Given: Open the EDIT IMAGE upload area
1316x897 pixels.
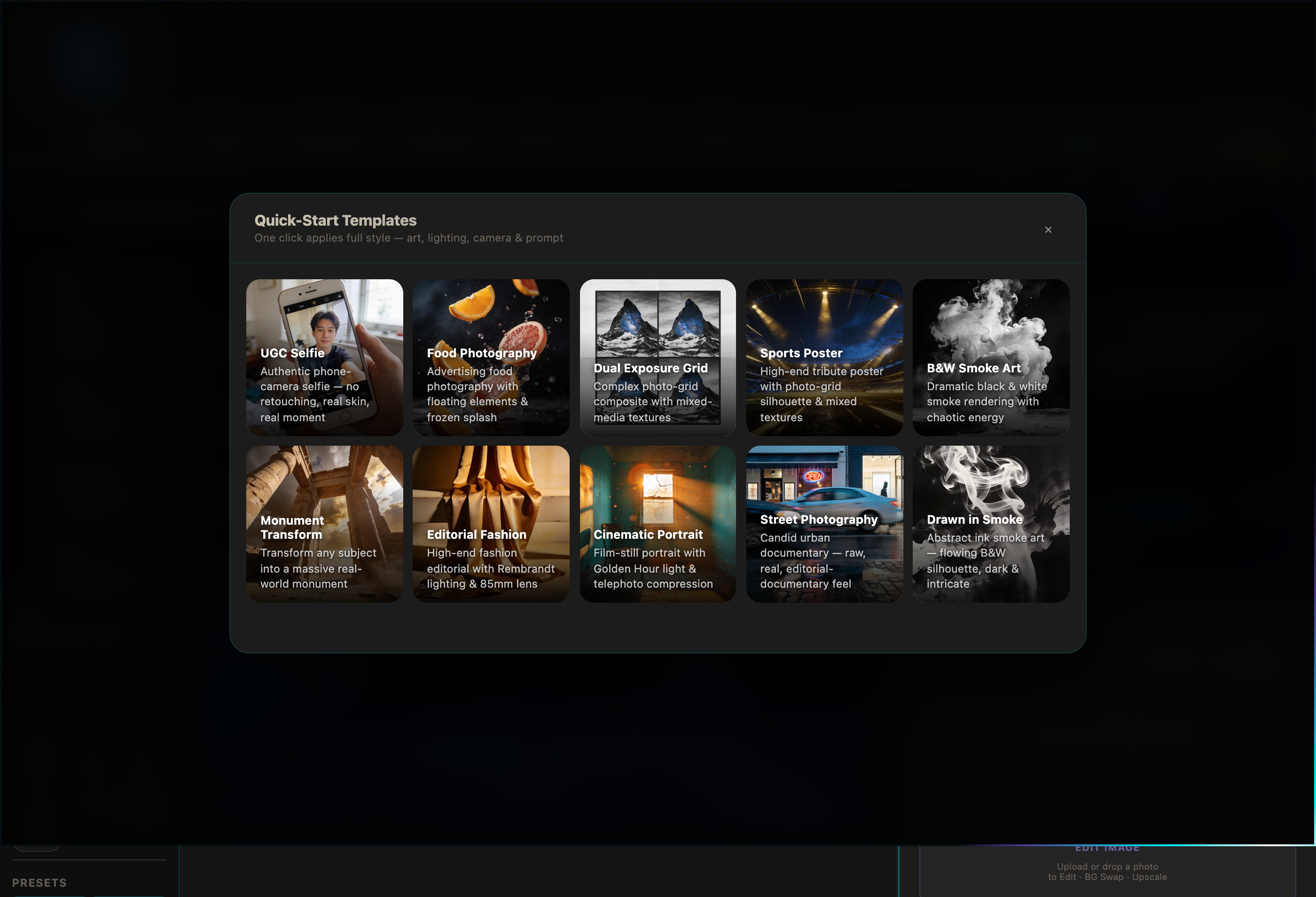Looking at the screenshot, I should click(x=1107, y=848).
